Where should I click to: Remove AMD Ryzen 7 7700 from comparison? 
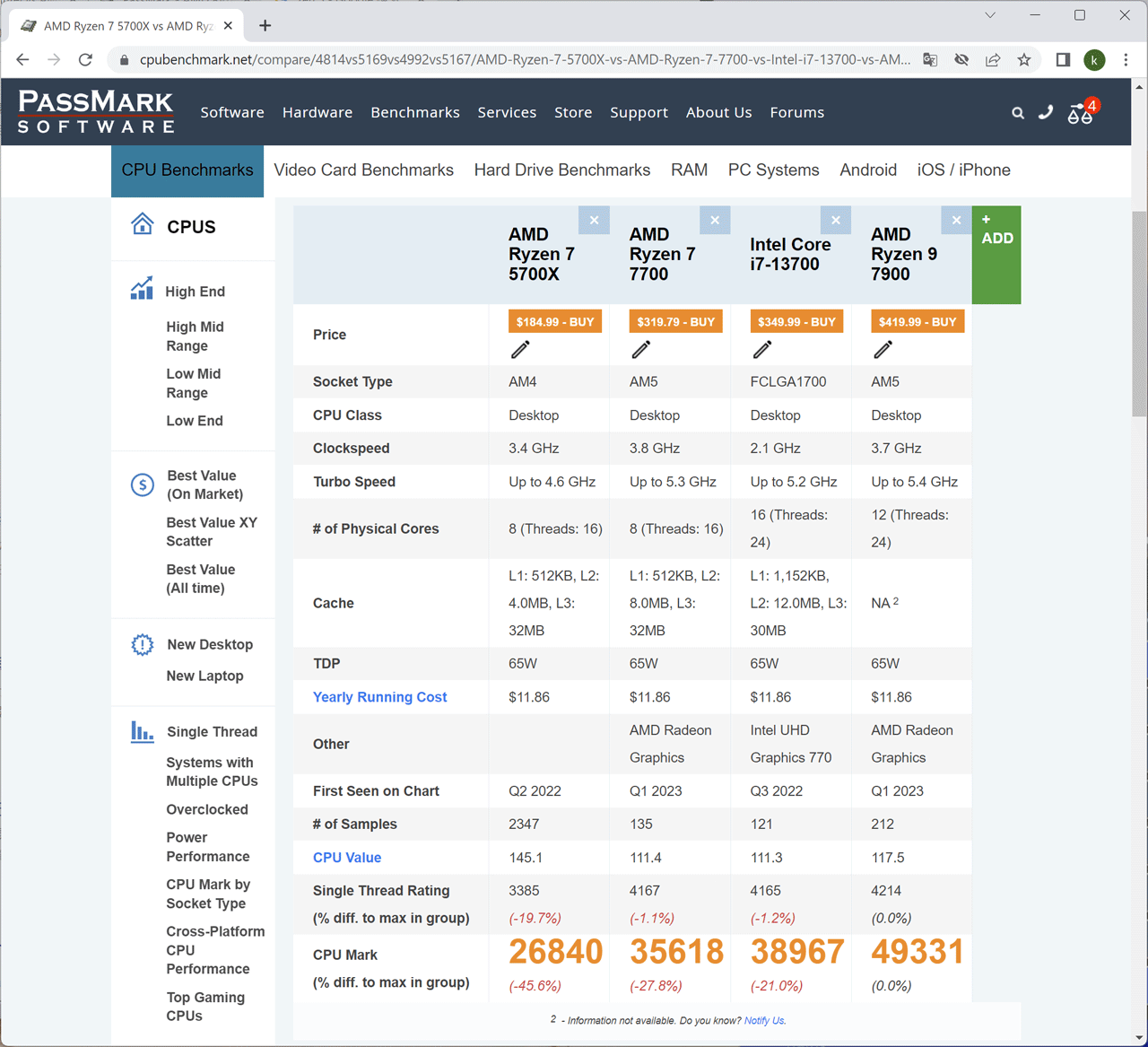[x=715, y=220]
